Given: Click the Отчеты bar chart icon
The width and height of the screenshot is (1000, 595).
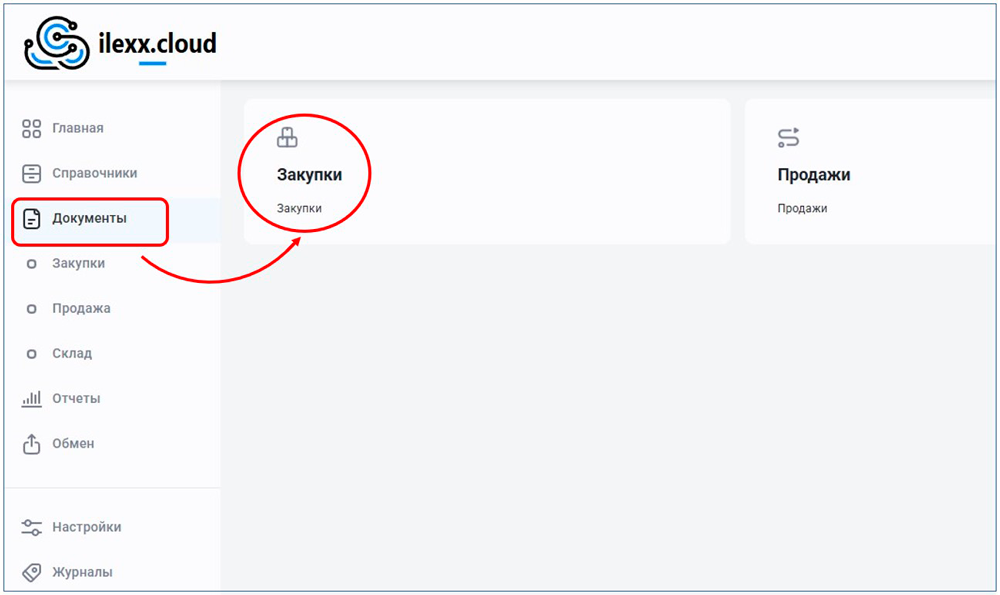Looking at the screenshot, I should (x=31, y=398).
